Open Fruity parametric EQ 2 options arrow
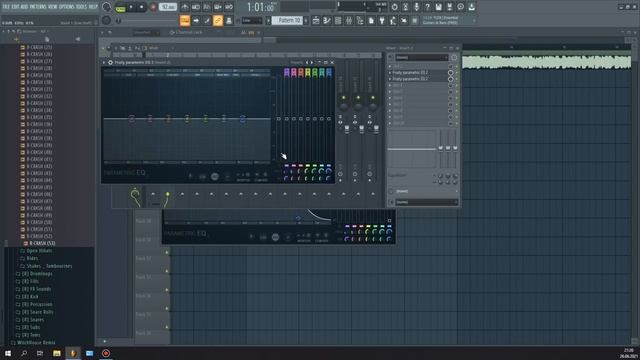Screen dimensions: 640x360 point(104,62)
